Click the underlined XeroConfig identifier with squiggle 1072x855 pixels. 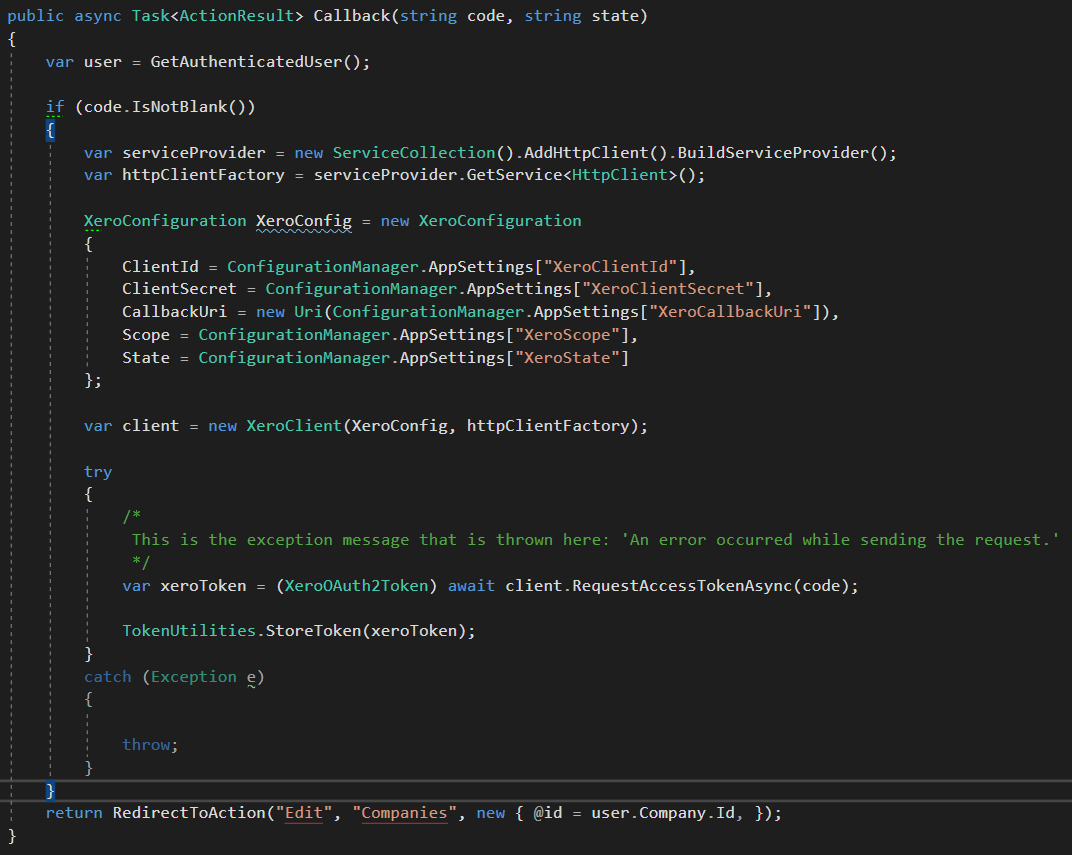(304, 220)
